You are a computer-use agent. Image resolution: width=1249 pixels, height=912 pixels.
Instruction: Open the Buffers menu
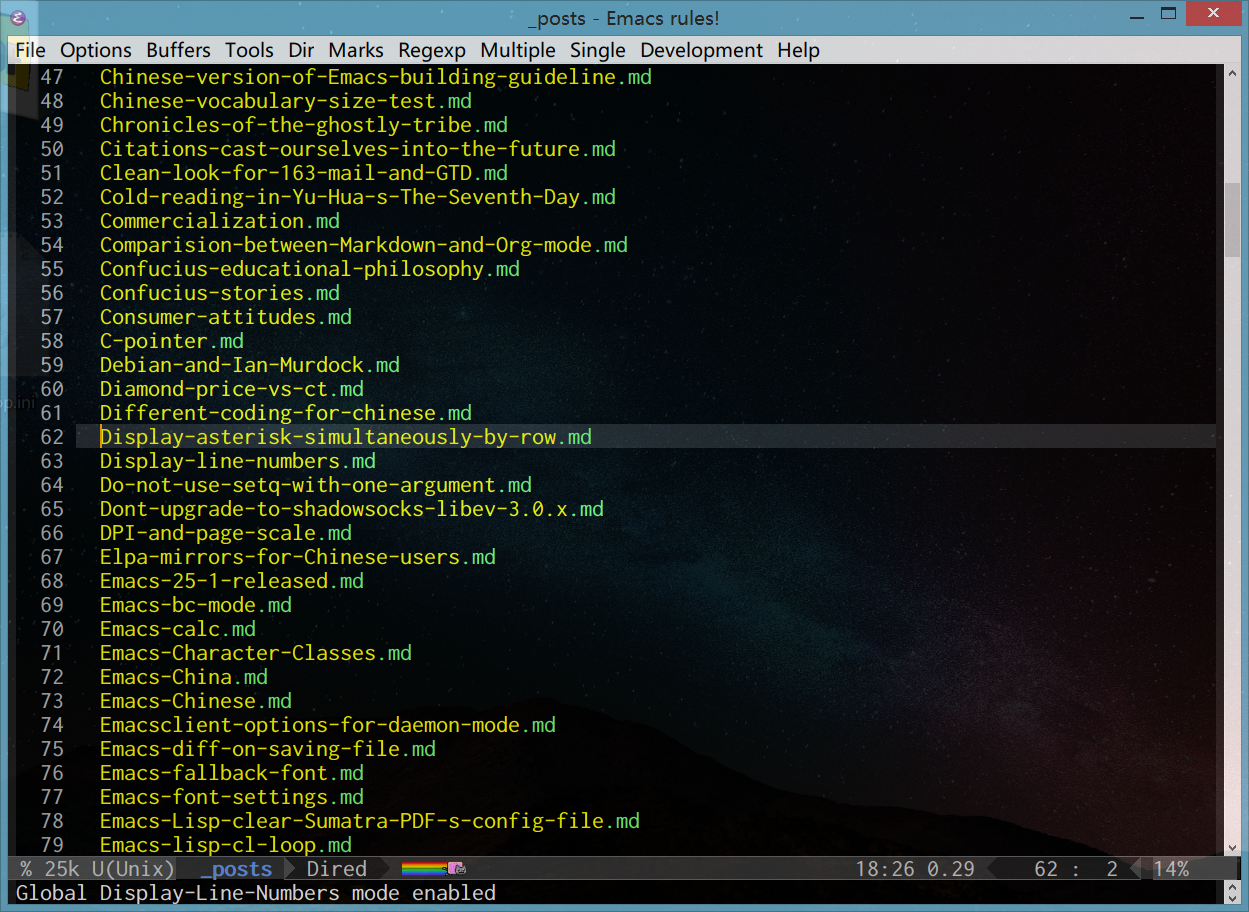click(178, 50)
